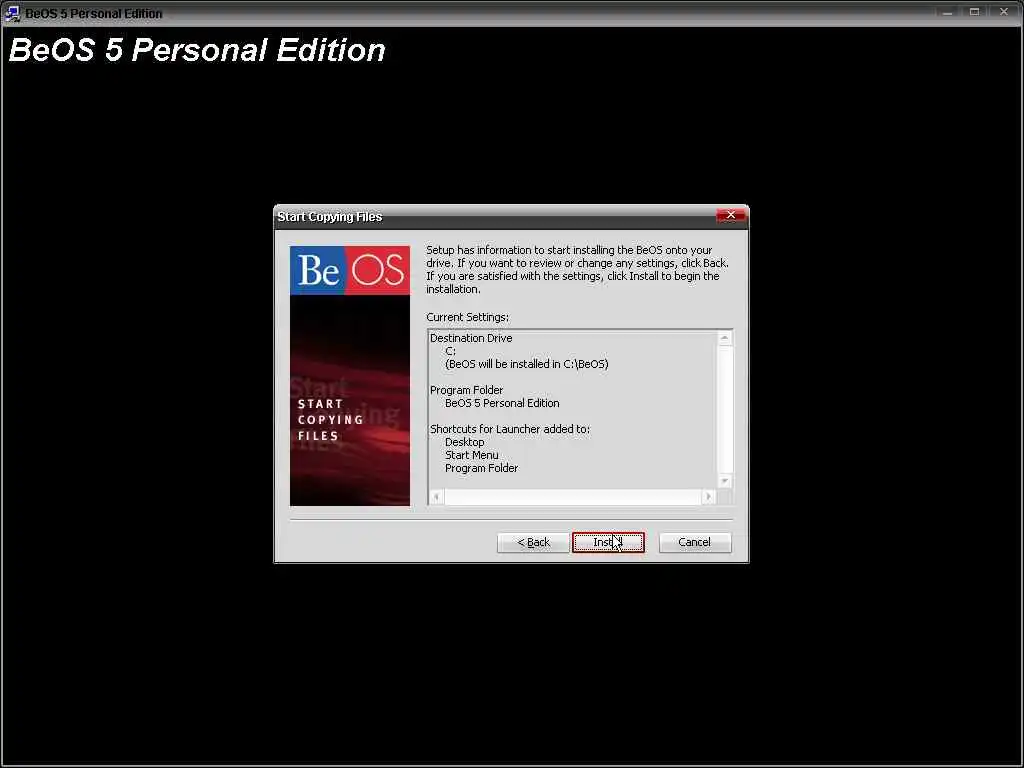Select the 'Program Folder' heading line
Screen dimensions: 1024x768
click(466, 390)
